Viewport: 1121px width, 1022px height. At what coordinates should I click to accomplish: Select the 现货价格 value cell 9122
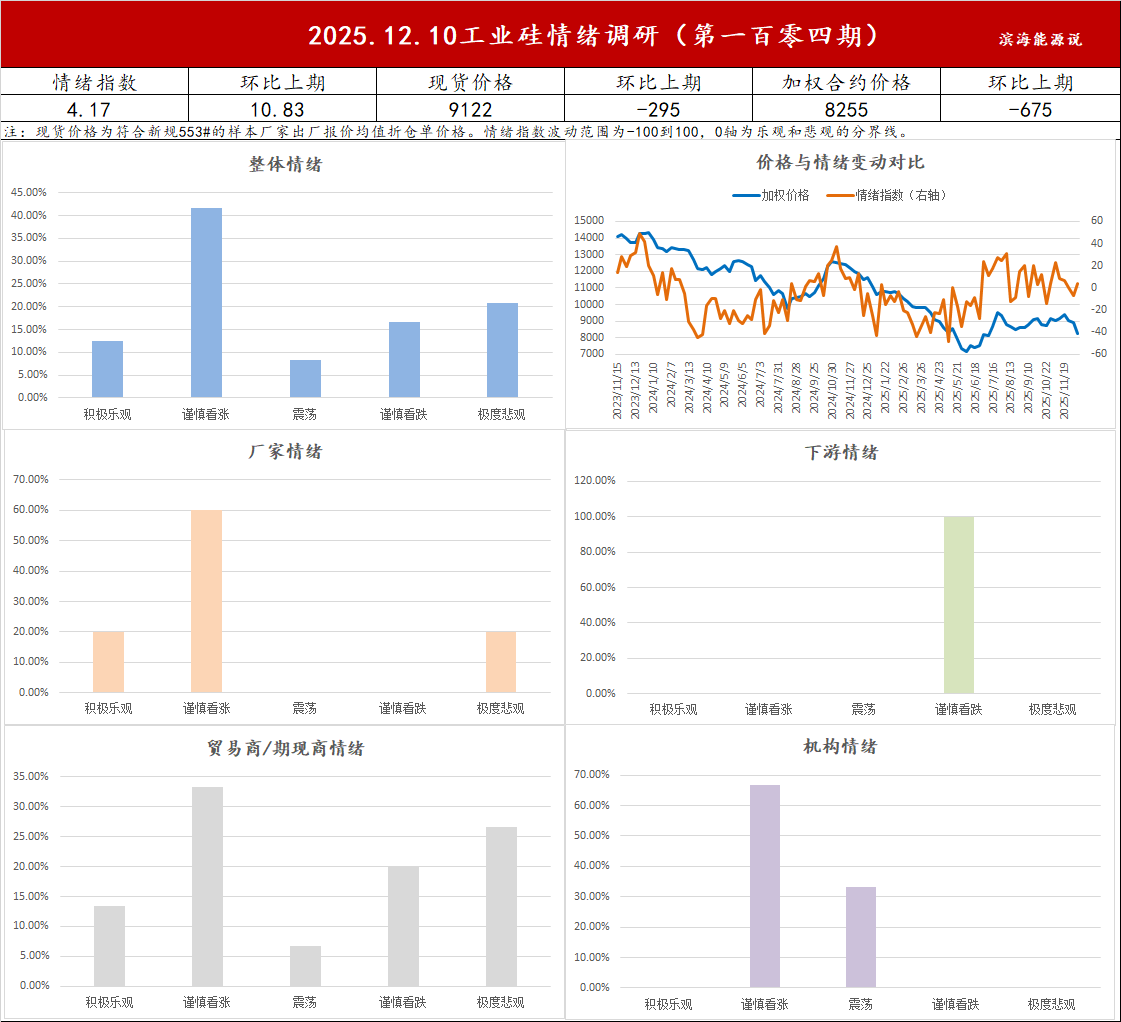[470, 110]
